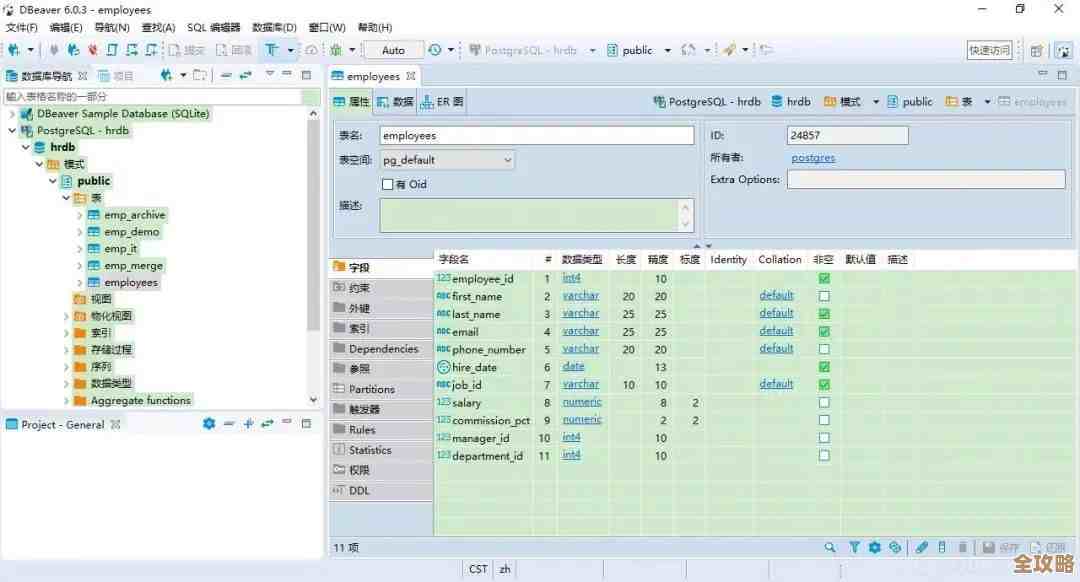Viewport: 1080px width, 582px height.
Task: Click the gear icon in Project panel
Action: tap(209, 424)
